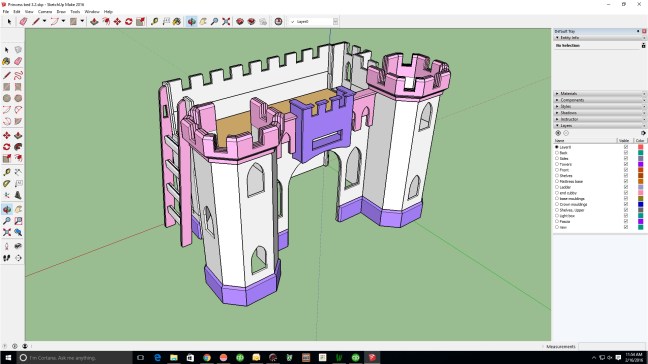Open the Window menu

(x=92, y=12)
